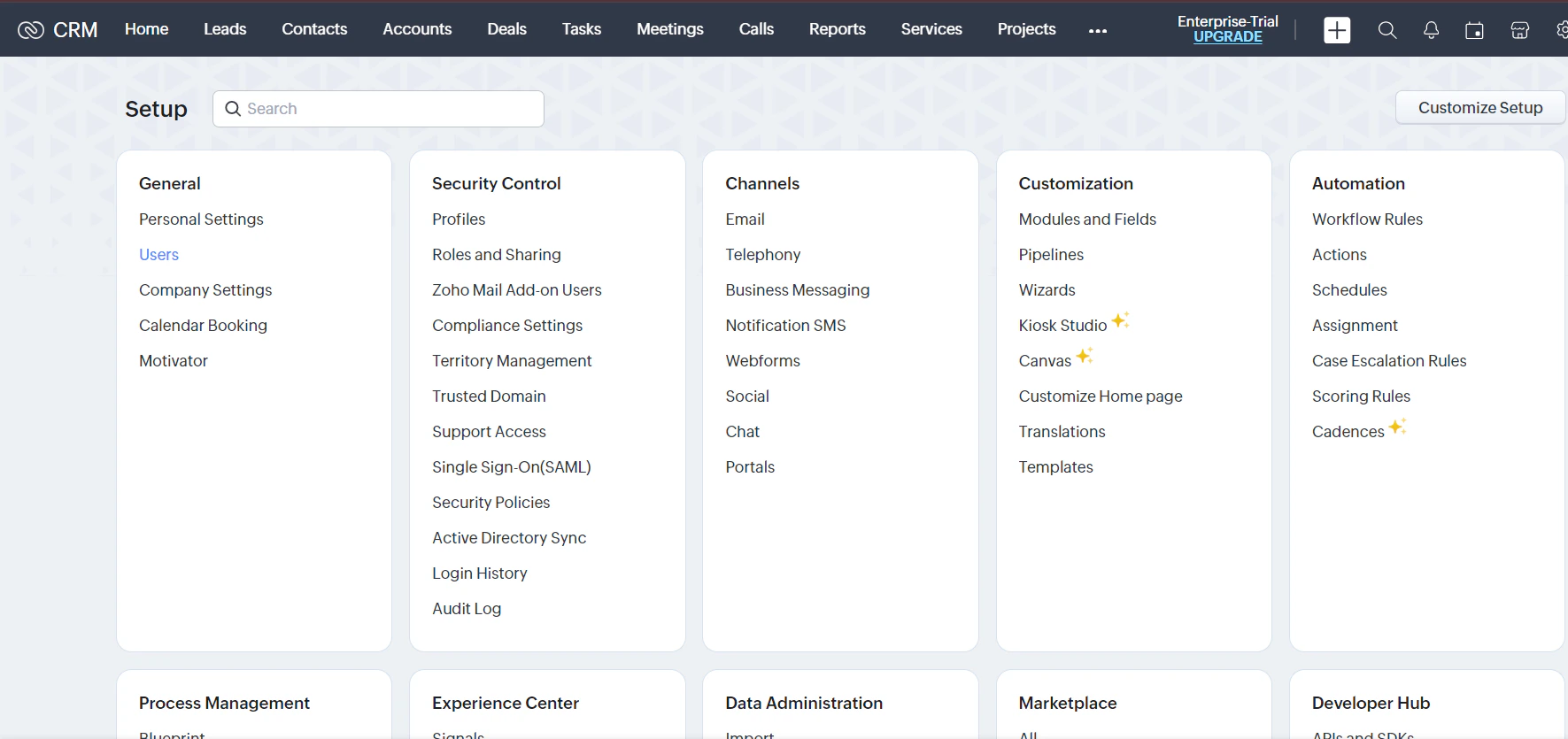Image resolution: width=1568 pixels, height=739 pixels.
Task: Open Territory Management
Action: 512,361
